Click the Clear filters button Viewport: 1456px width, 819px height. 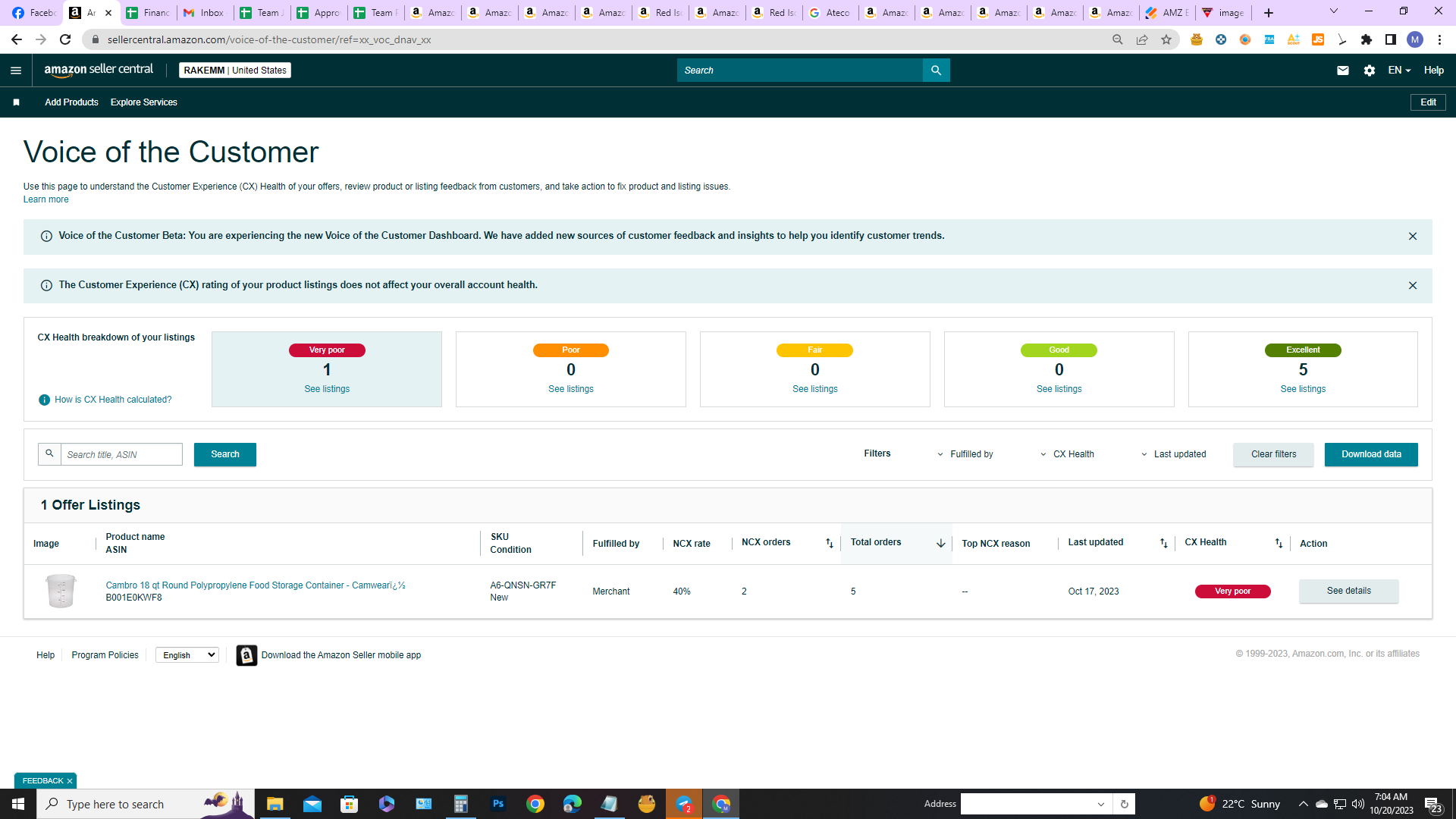click(1274, 454)
